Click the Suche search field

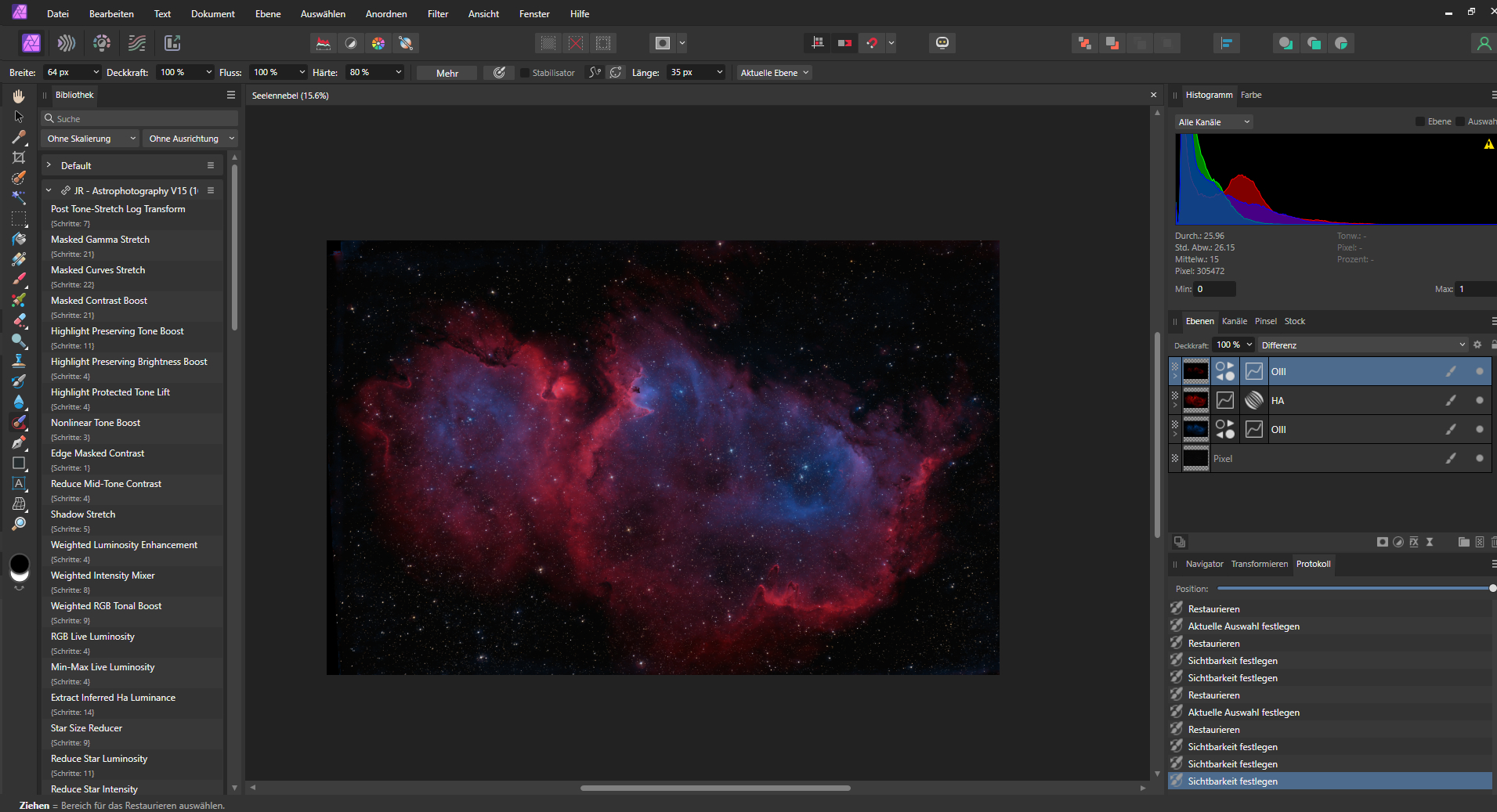[139, 118]
